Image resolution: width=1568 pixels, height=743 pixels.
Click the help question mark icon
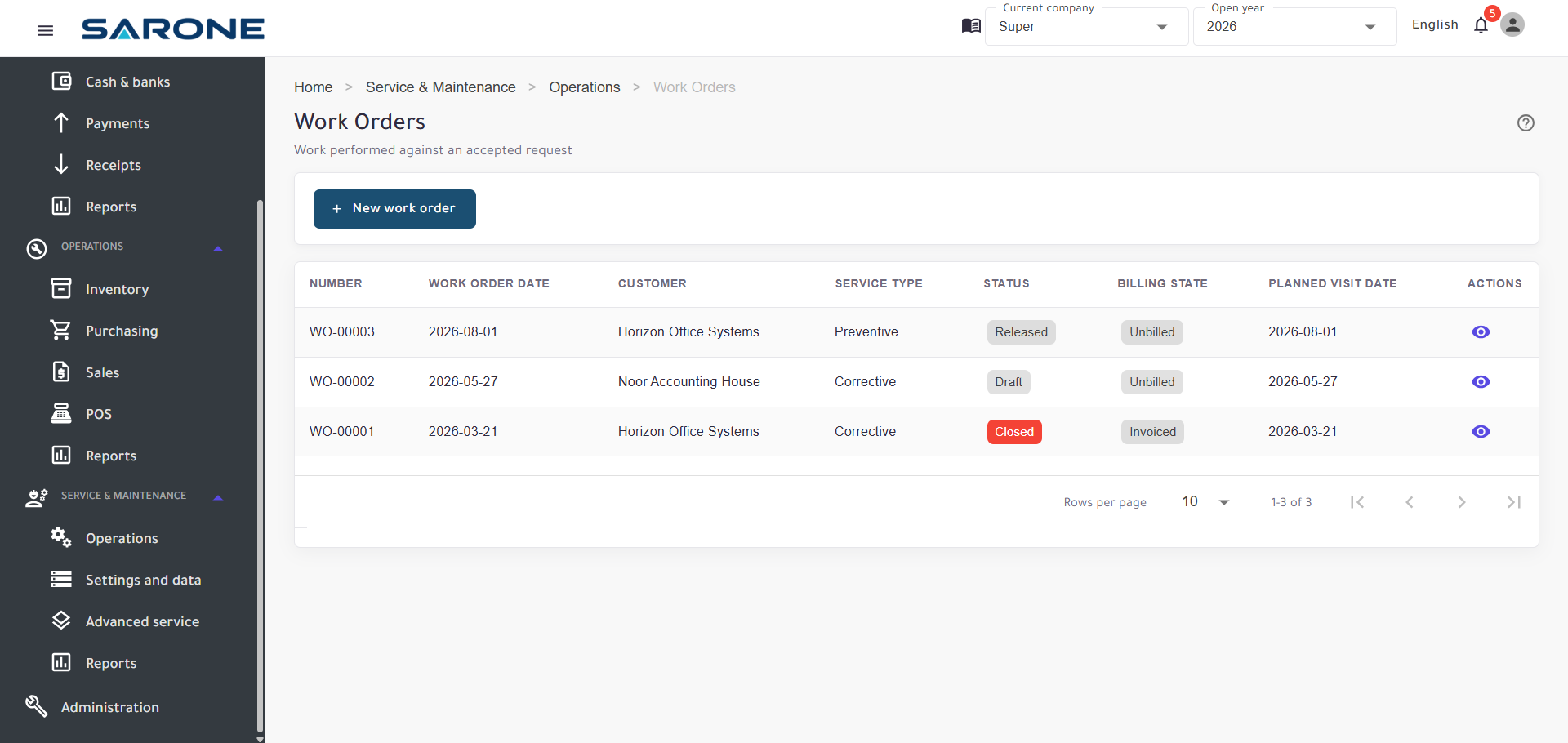tap(1526, 123)
